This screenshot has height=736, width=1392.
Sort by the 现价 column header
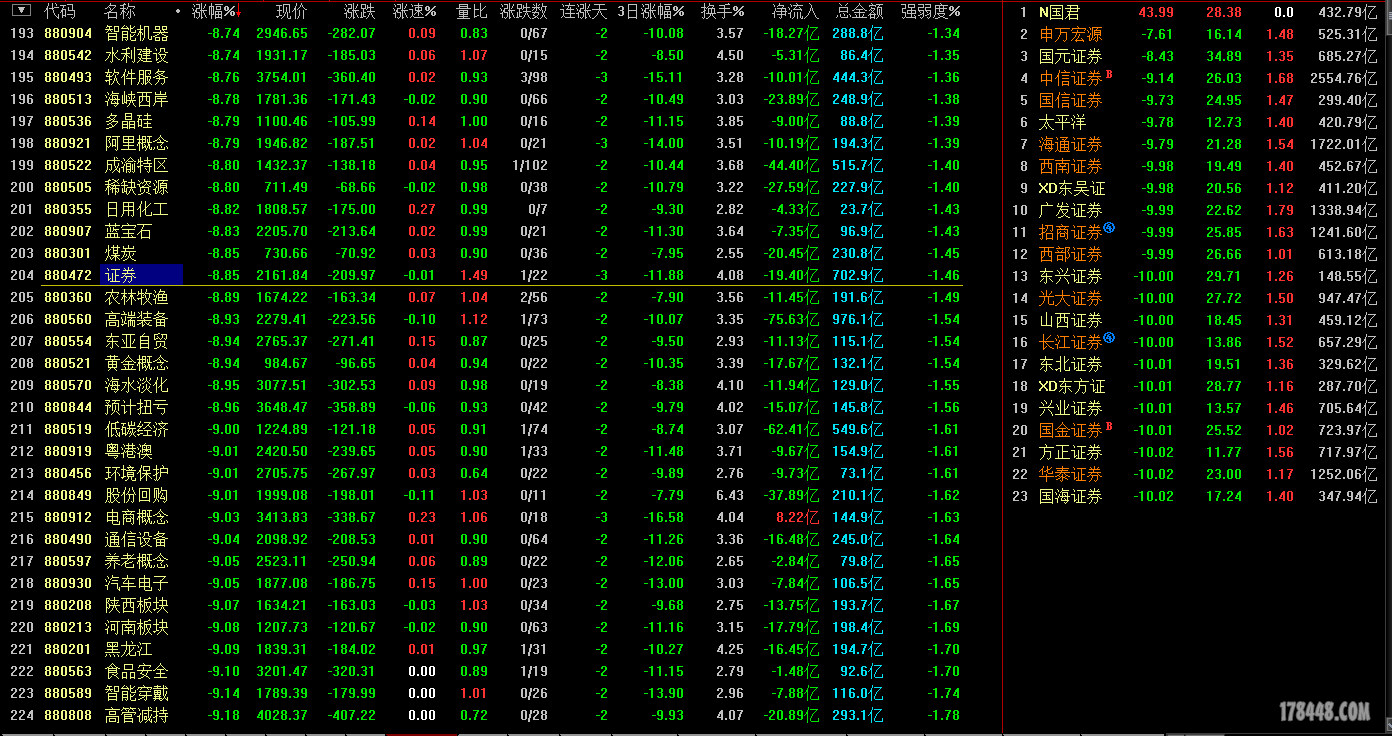(292, 11)
